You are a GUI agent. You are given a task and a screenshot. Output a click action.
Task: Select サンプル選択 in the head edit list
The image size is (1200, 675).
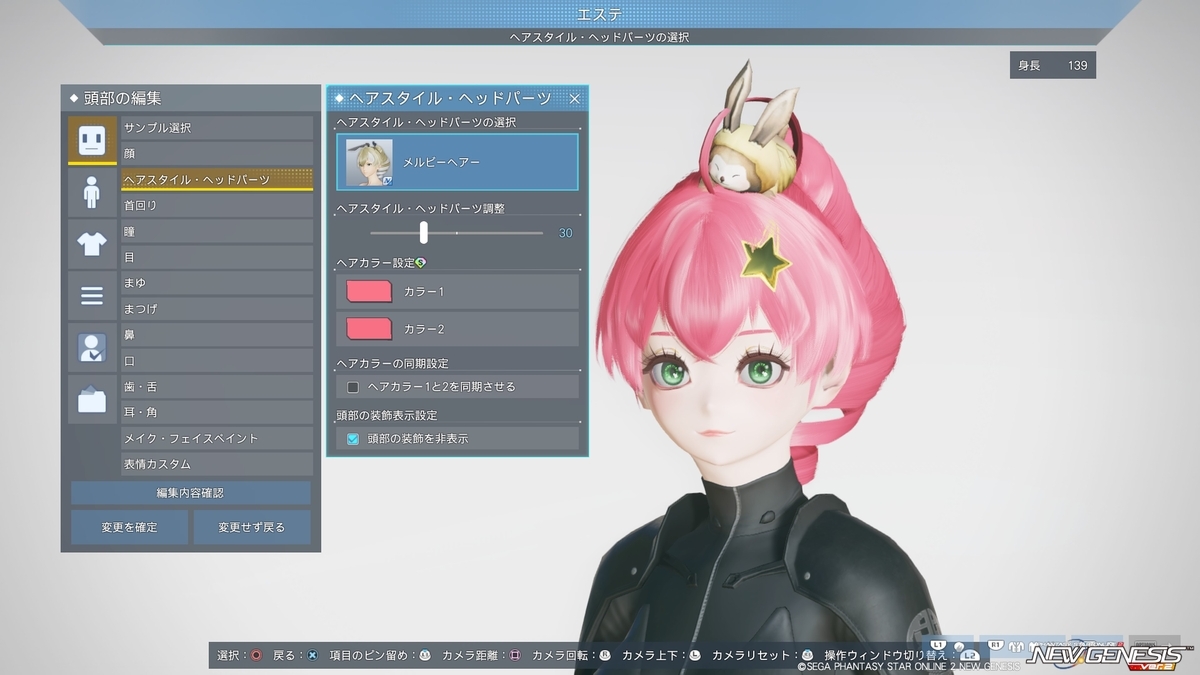click(217, 128)
